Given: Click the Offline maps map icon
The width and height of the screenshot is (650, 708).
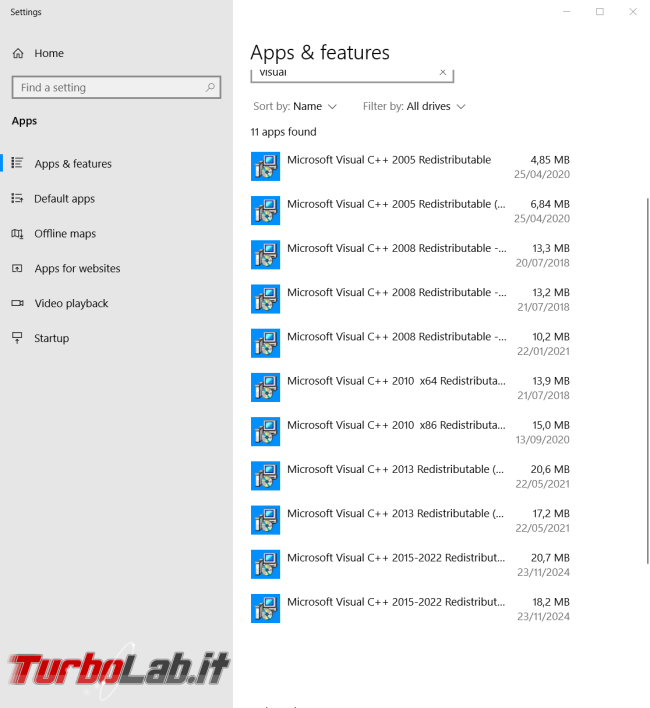Looking at the screenshot, I should click(x=17, y=233).
